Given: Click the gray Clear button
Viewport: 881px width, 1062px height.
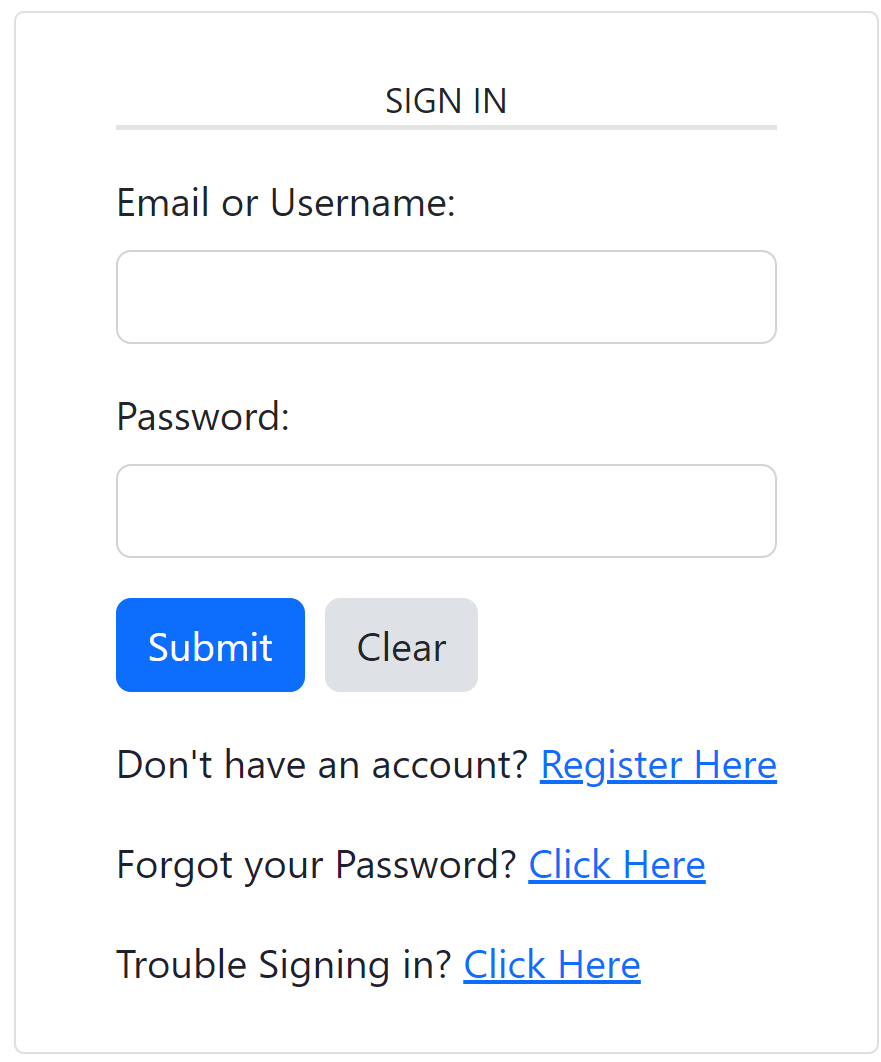Looking at the screenshot, I should point(401,646).
